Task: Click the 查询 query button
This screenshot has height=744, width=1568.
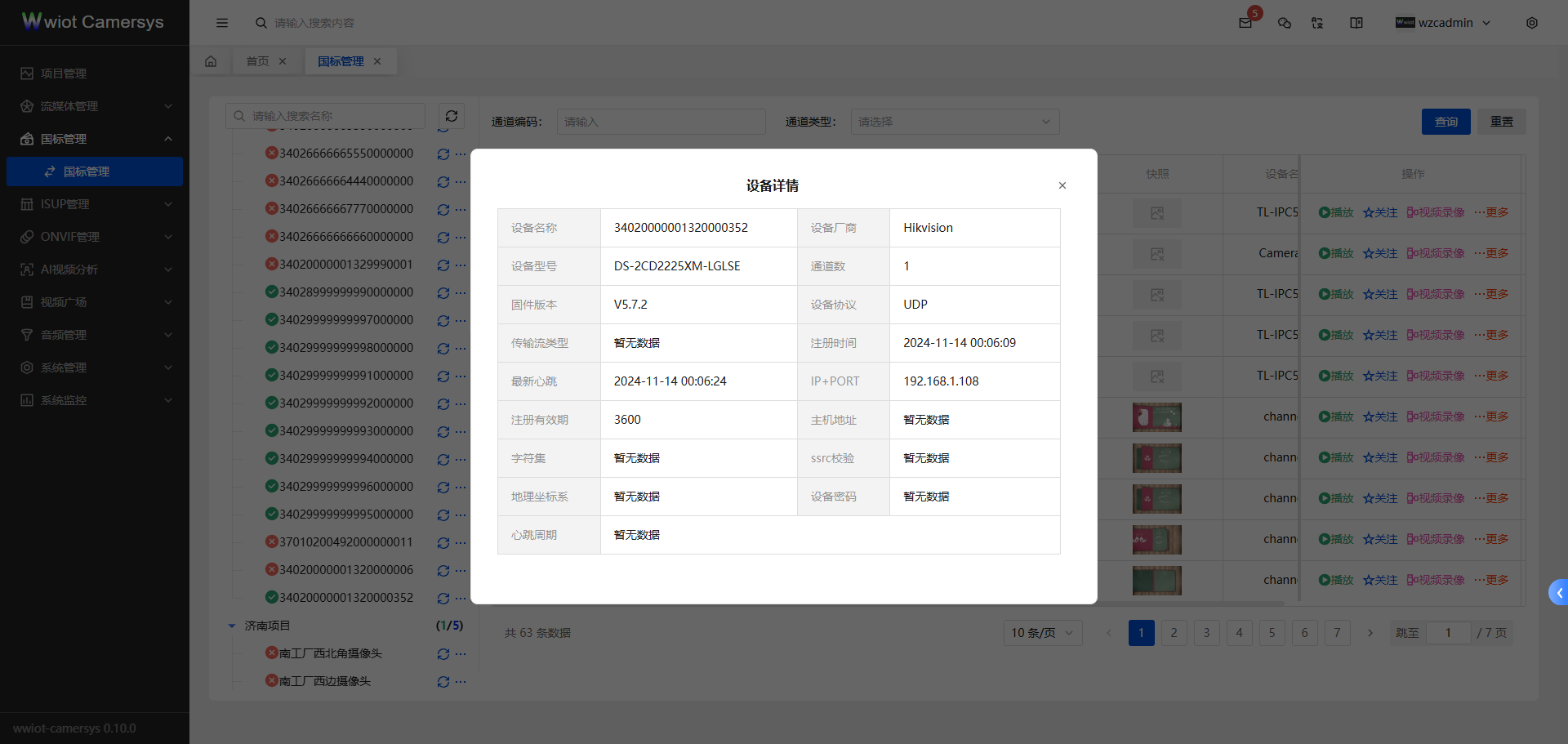Action: (x=1445, y=121)
